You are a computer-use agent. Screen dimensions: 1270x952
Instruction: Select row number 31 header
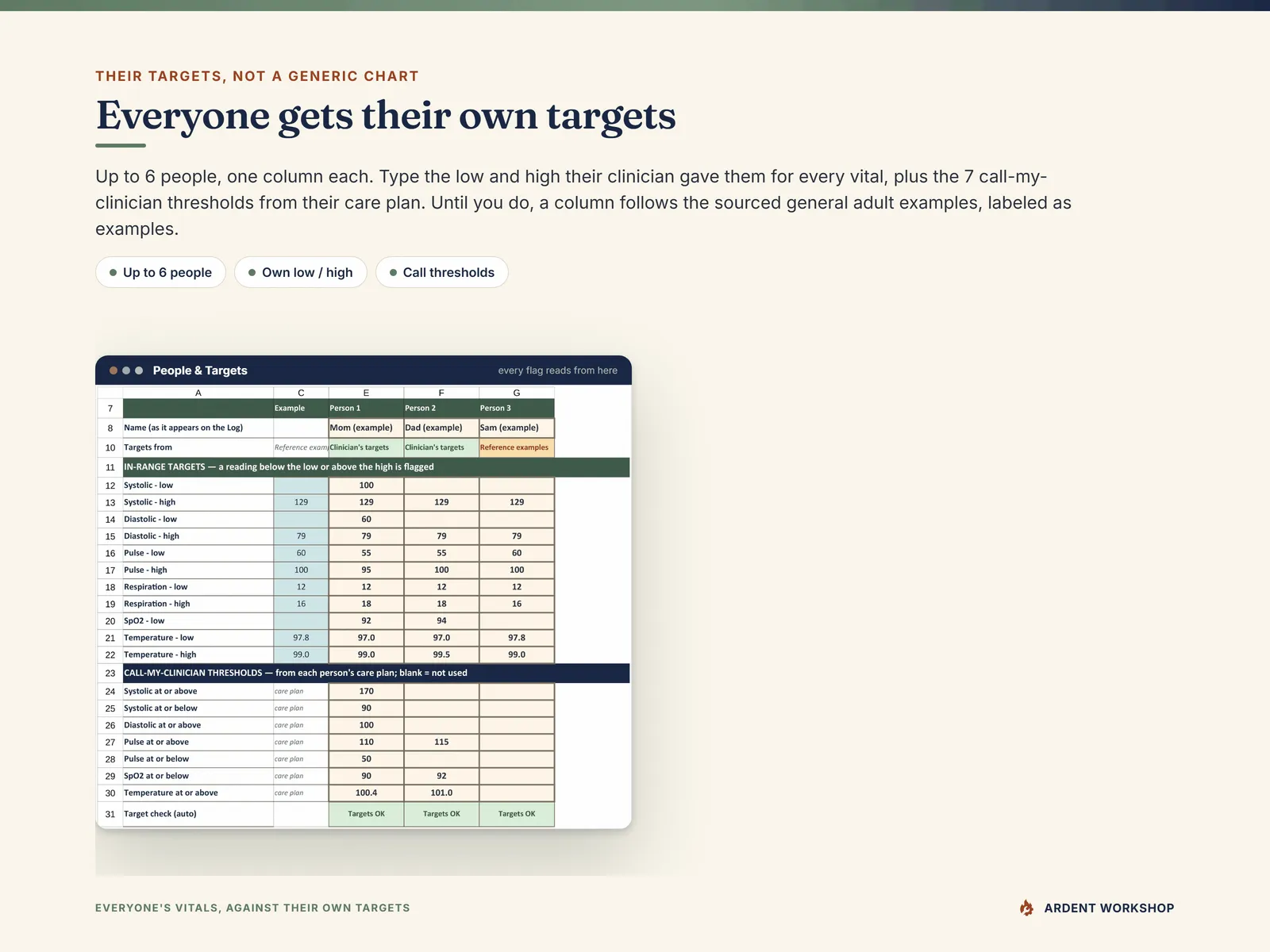(x=110, y=814)
